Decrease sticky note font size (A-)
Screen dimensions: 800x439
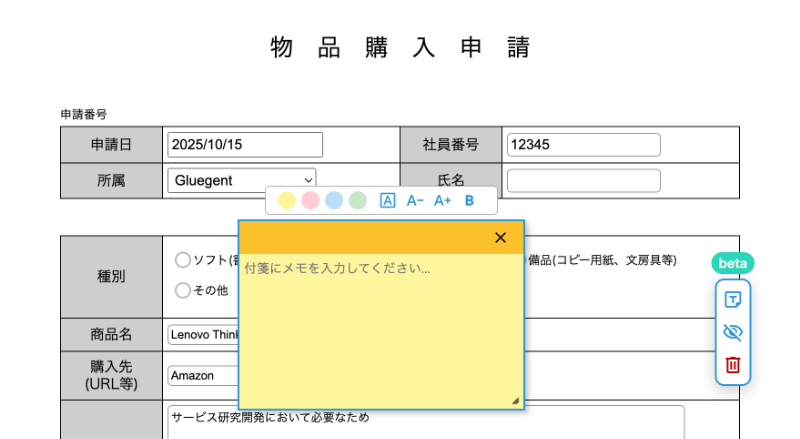(x=416, y=201)
